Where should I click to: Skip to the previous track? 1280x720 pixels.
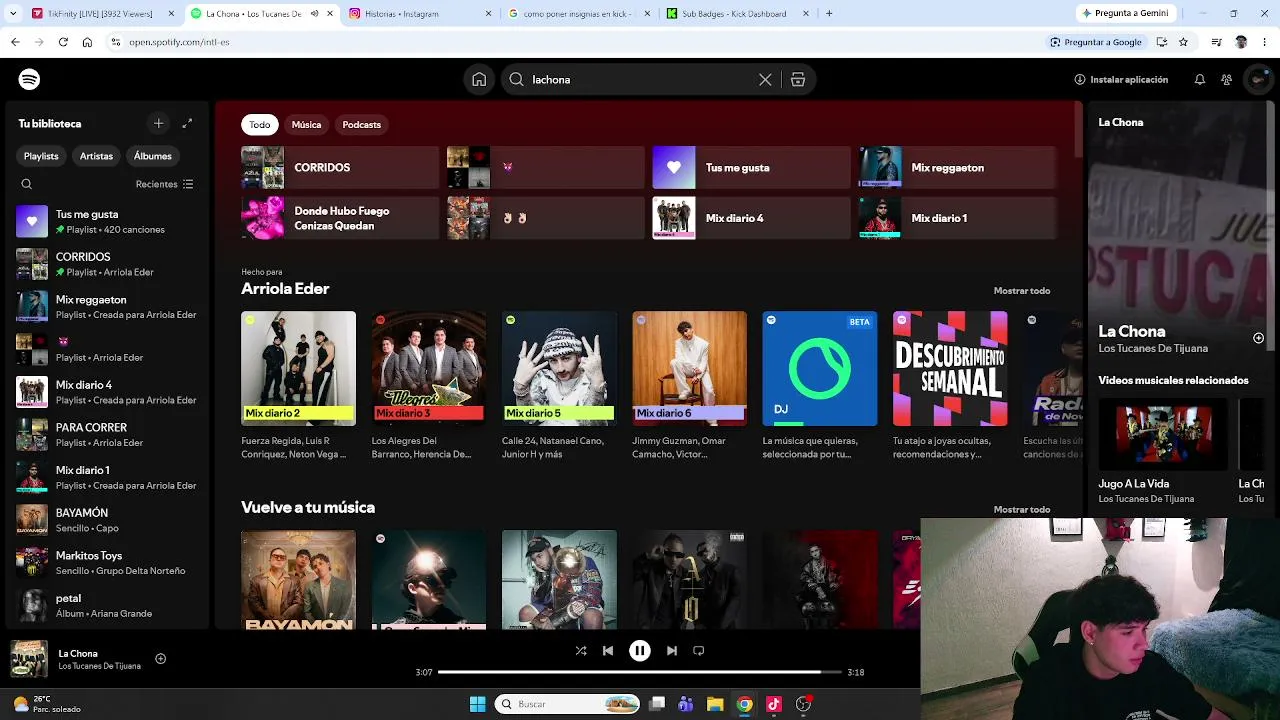[x=608, y=651]
